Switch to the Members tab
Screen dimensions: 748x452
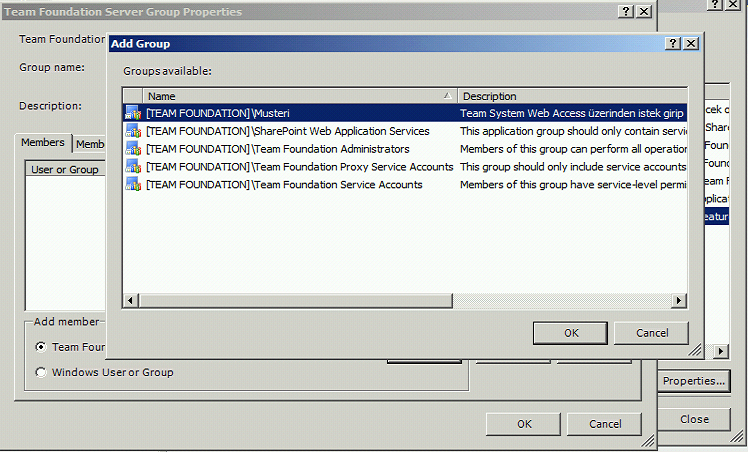(x=43, y=143)
